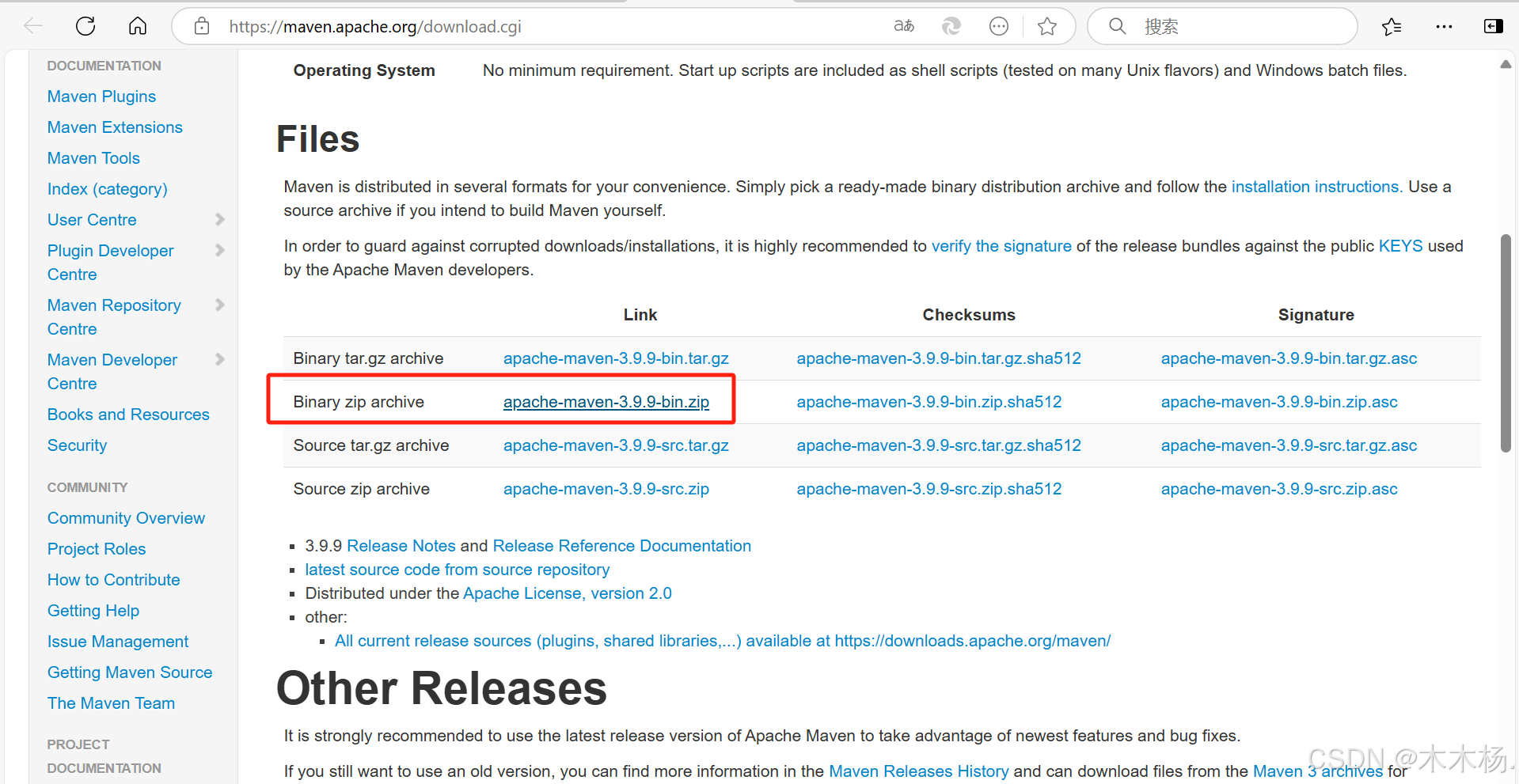
Task: Open apache-maven-3.9.9-bin.zip.sha512 checksum
Action: pos(929,402)
